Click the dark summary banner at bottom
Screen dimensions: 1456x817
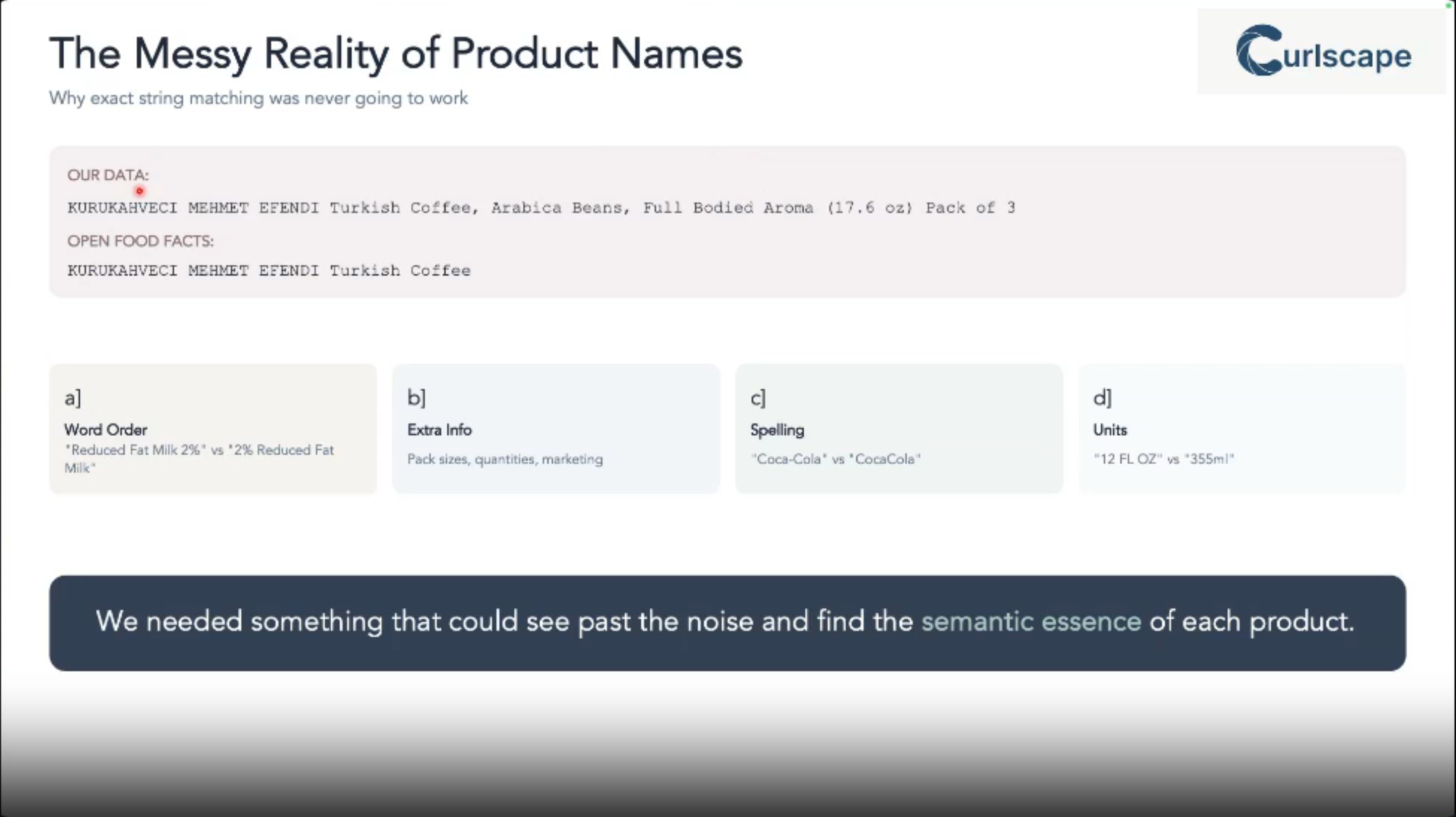click(x=727, y=622)
